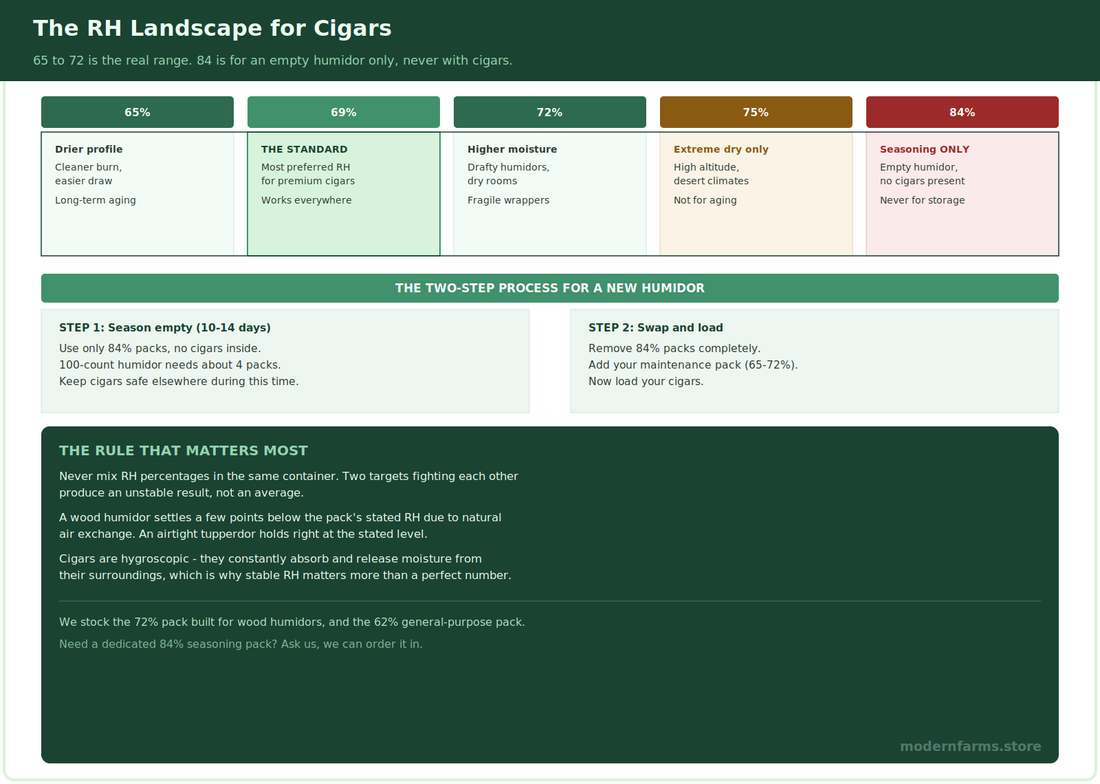Click The RH Landscape for Cigars title

click(x=212, y=28)
